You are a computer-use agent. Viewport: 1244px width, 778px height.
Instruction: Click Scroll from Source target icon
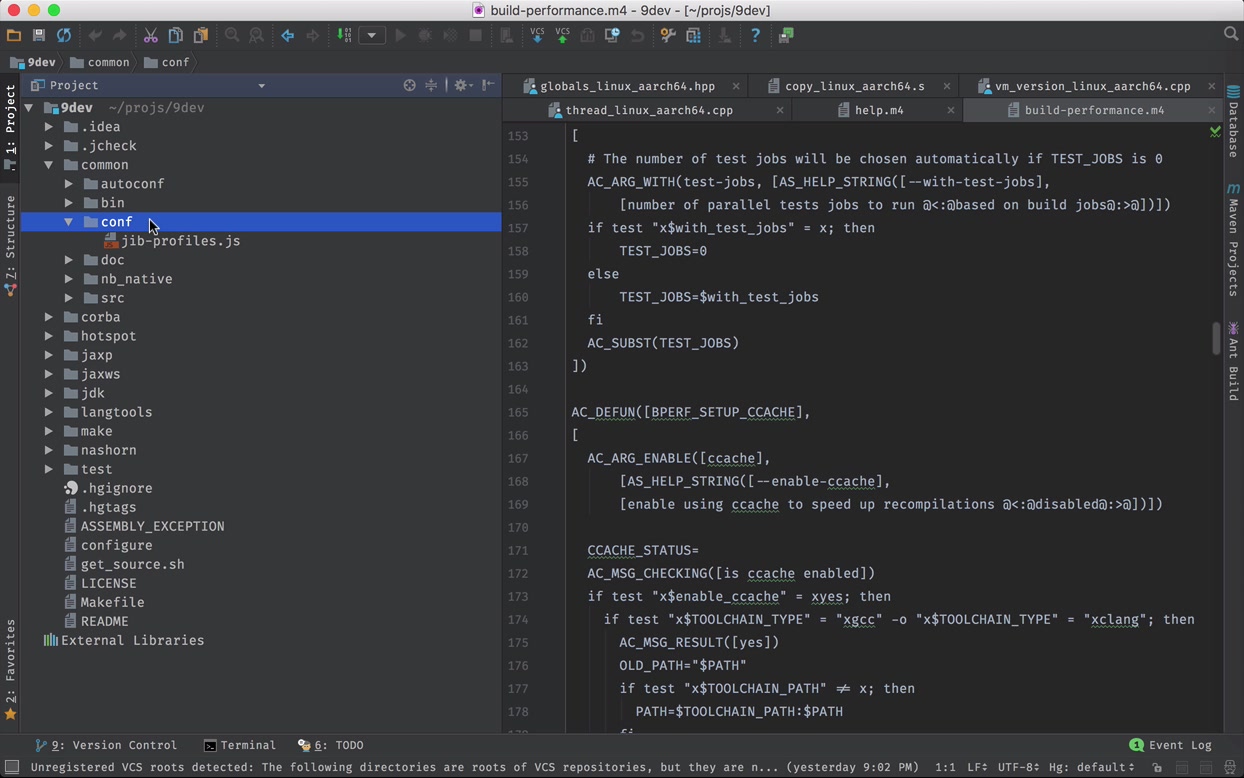tap(409, 85)
